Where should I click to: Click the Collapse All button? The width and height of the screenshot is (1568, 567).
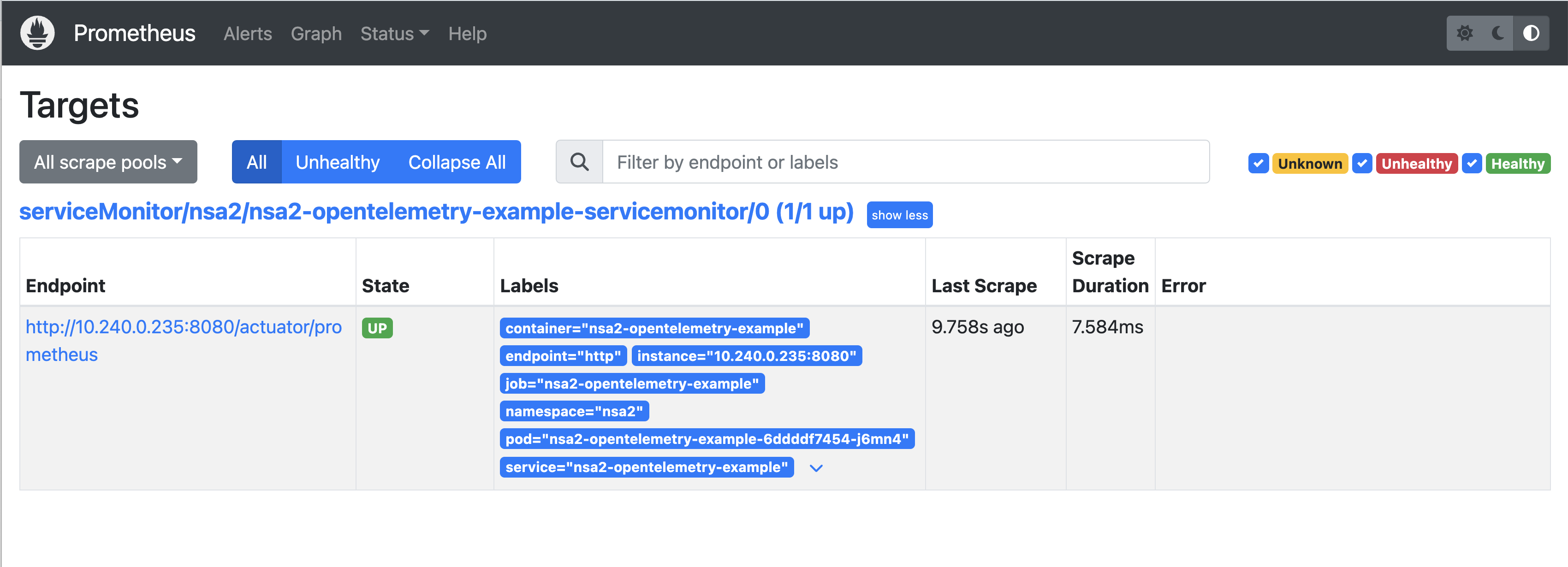coord(457,162)
